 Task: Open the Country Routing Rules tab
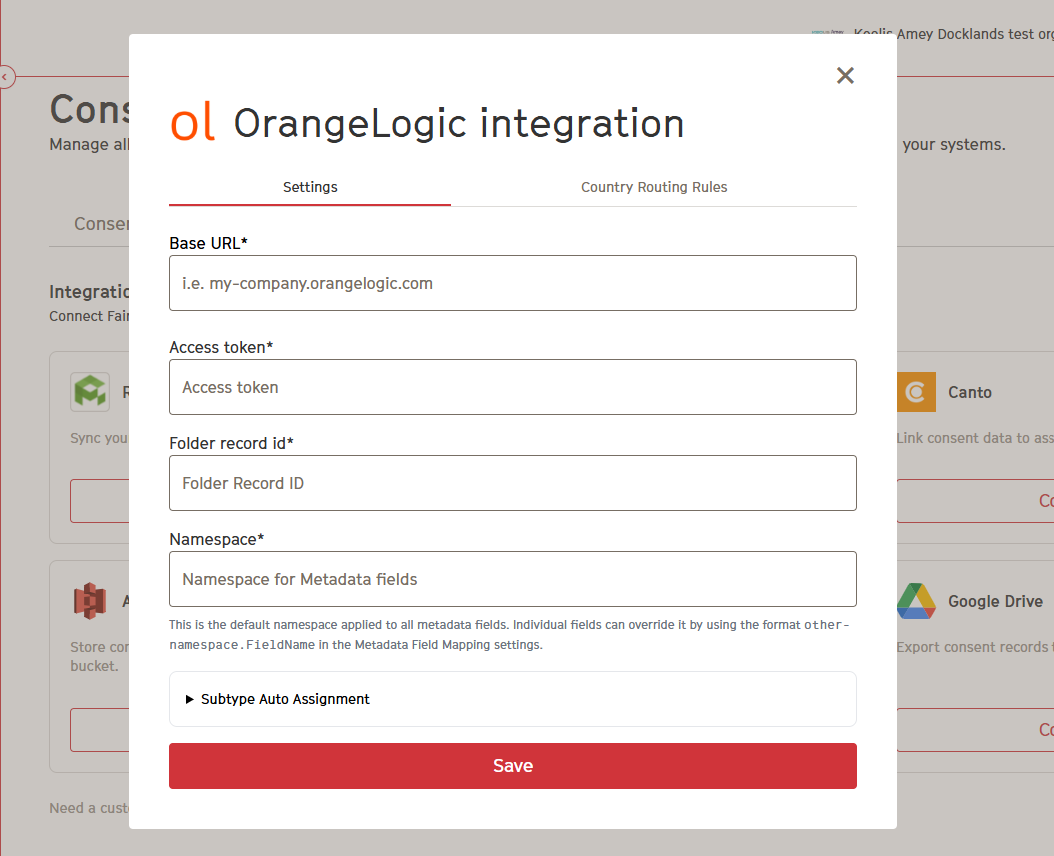(x=654, y=187)
